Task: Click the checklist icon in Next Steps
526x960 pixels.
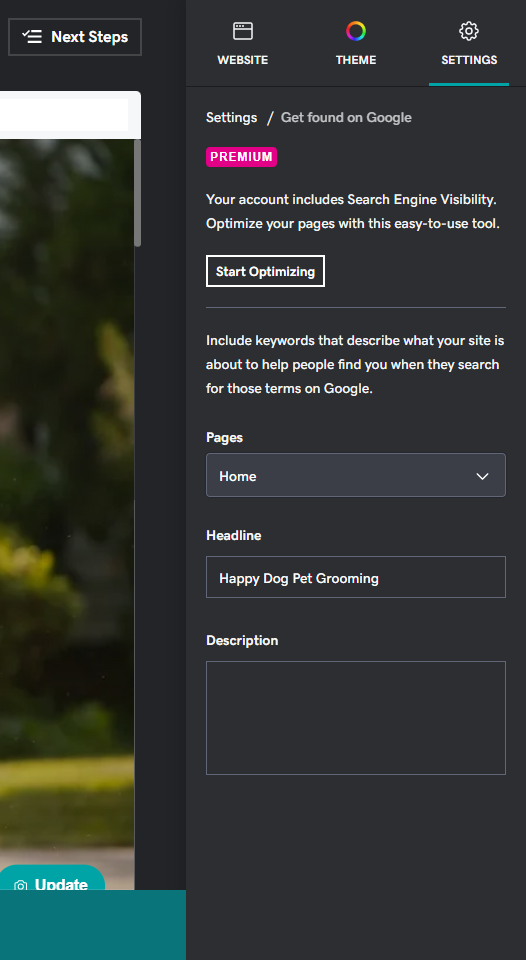Action: (32, 37)
